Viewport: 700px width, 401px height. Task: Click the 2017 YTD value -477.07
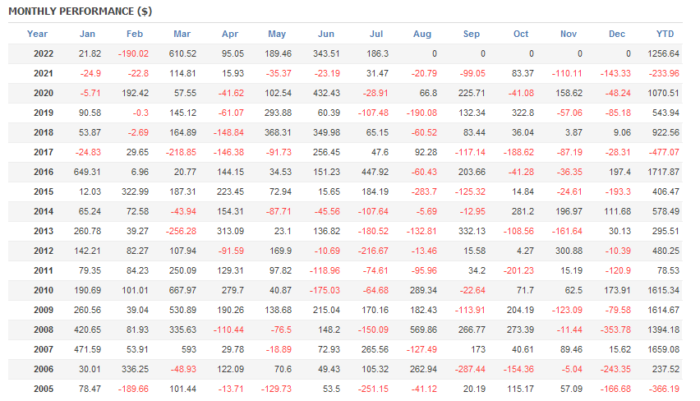point(664,152)
